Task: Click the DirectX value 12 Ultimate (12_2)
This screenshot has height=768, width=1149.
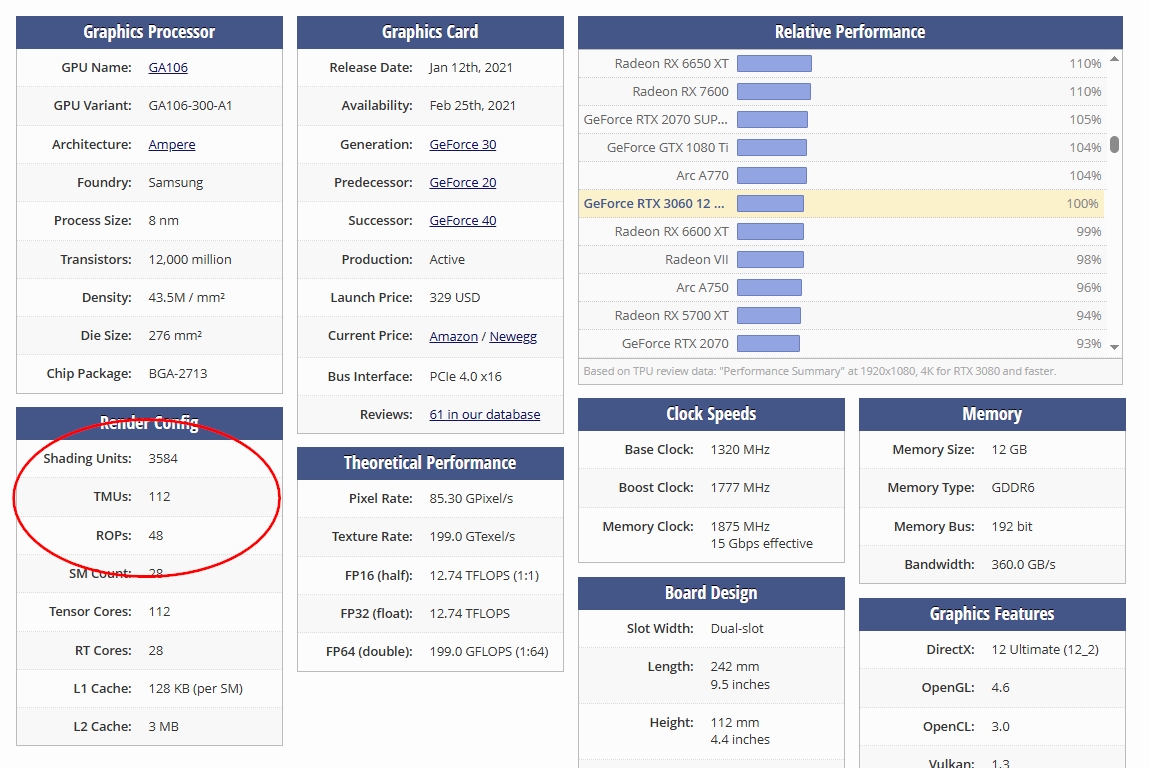Action: pos(1045,650)
